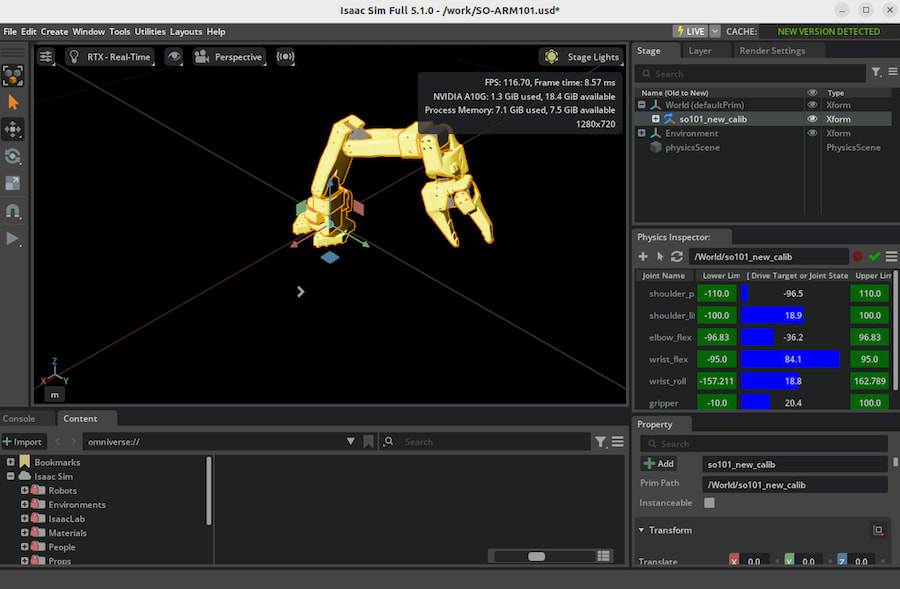Switch to the Layer tab
The image size is (900, 589).
coord(700,51)
